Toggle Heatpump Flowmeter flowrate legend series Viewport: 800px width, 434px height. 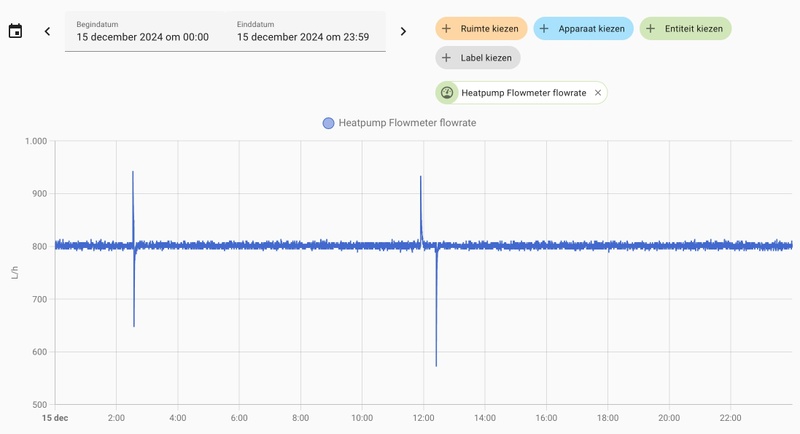coord(399,123)
